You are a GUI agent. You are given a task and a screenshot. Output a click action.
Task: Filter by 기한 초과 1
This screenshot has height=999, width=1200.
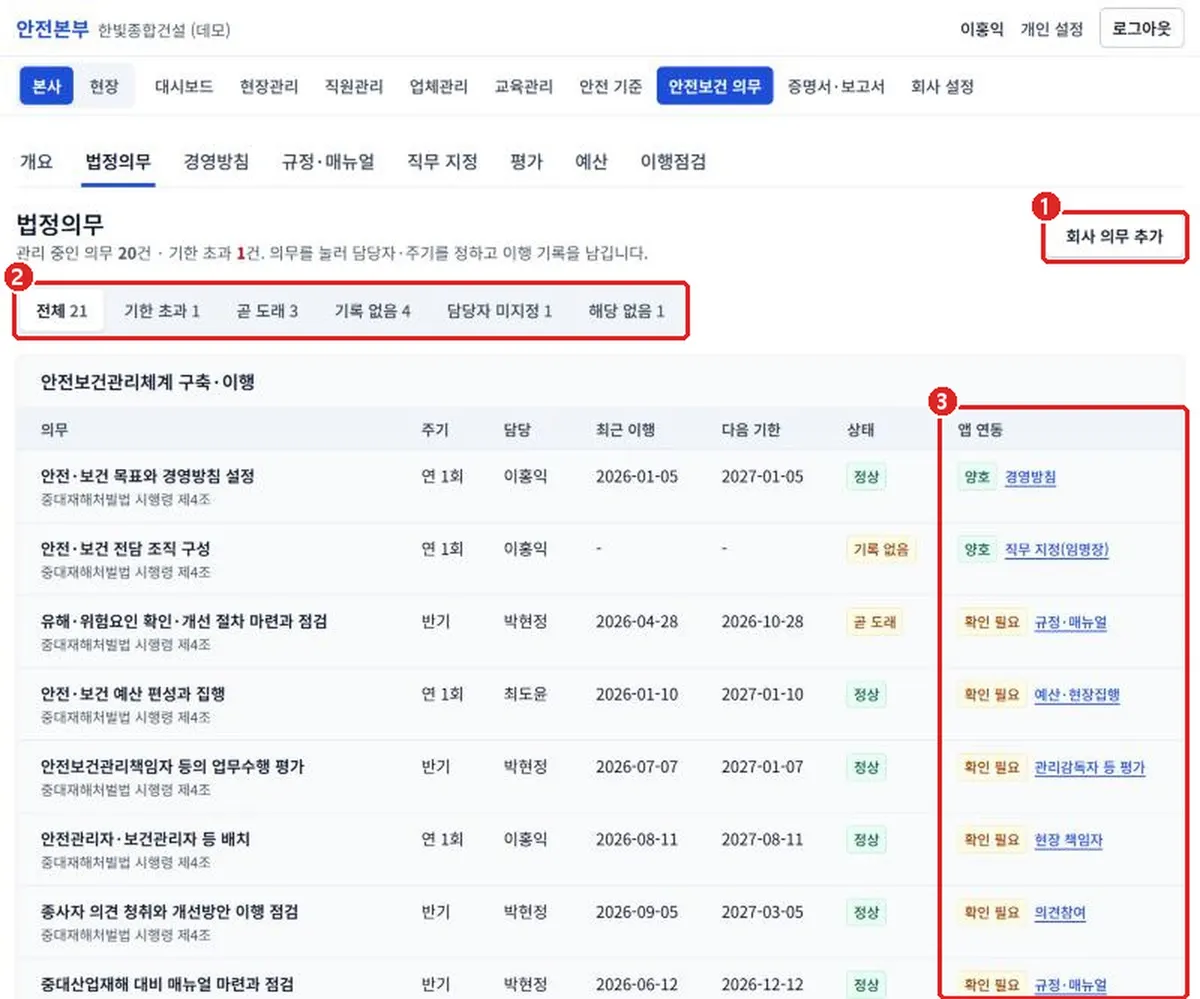(x=162, y=311)
